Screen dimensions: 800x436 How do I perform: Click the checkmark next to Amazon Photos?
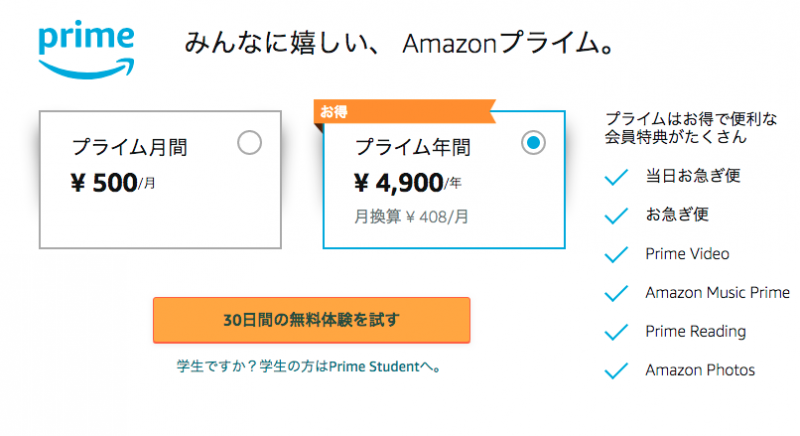point(616,370)
